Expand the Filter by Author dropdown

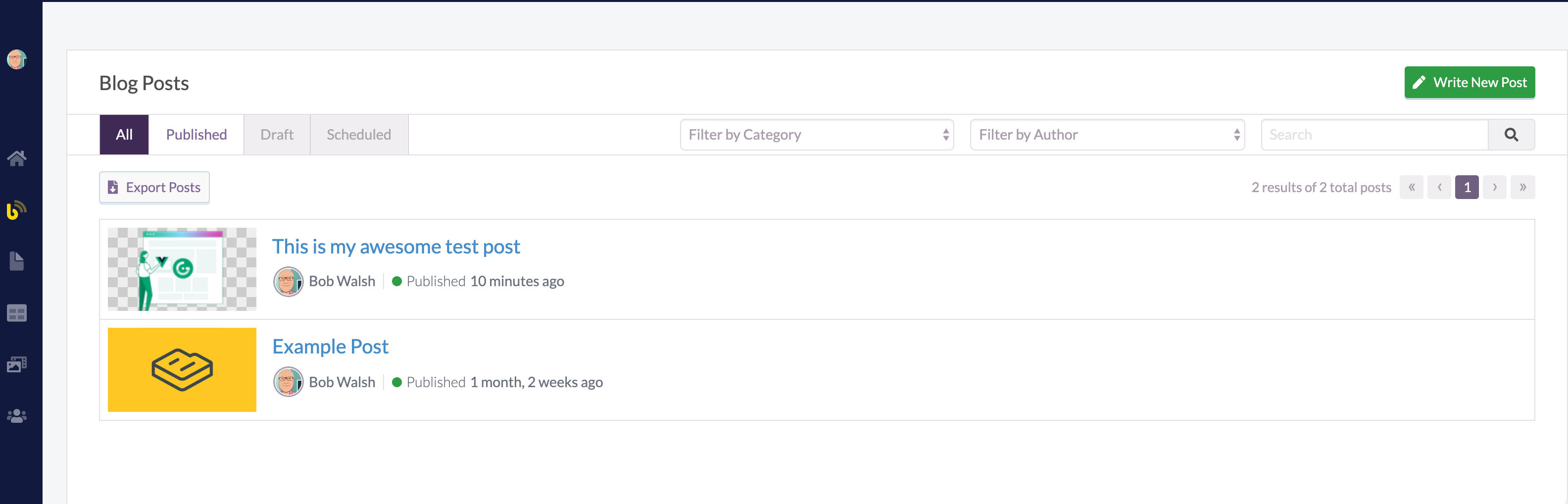[x=1107, y=135]
